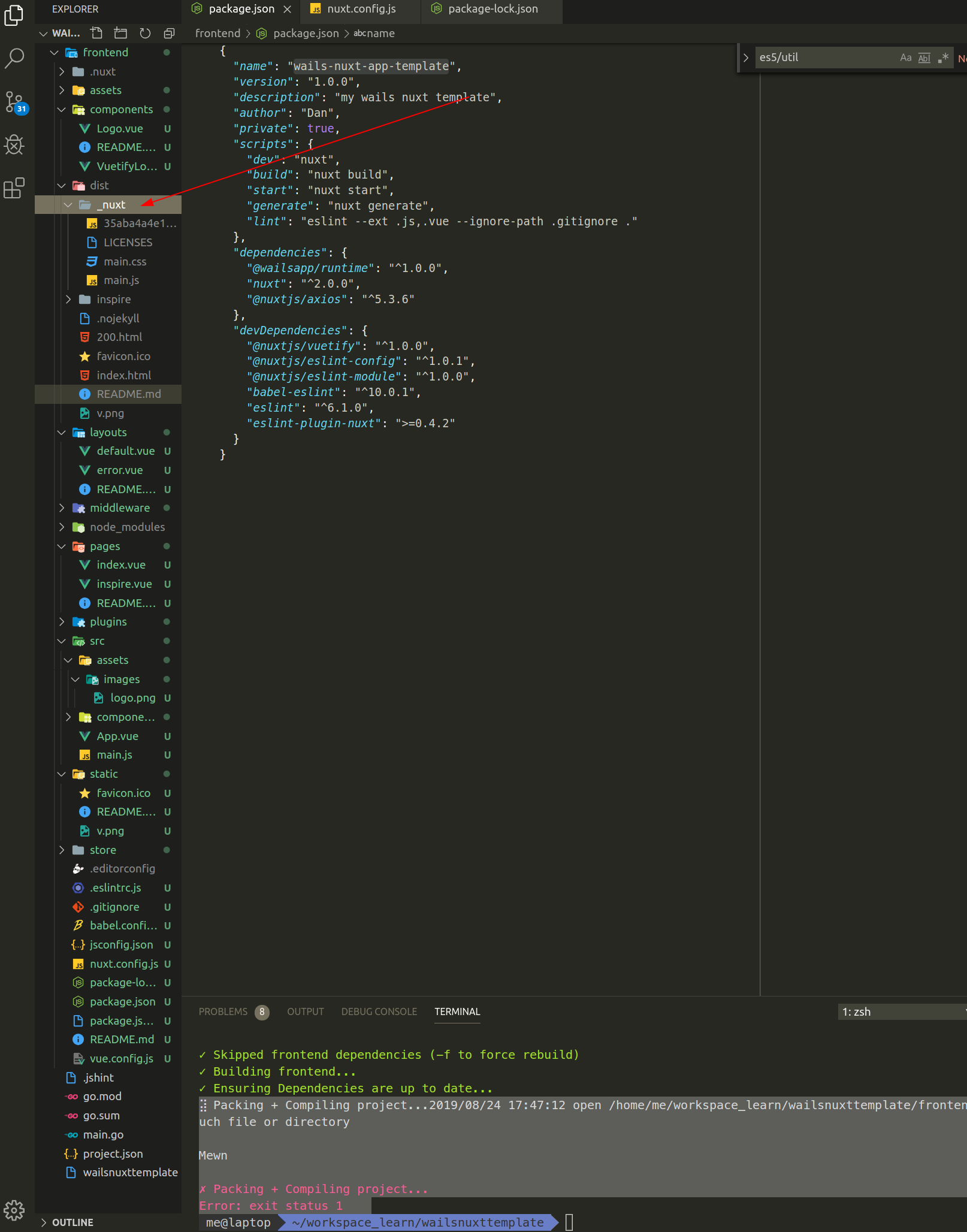This screenshot has width=967, height=1232.
Task: Expand replace mode arrow in find widget
Action: [x=746, y=58]
